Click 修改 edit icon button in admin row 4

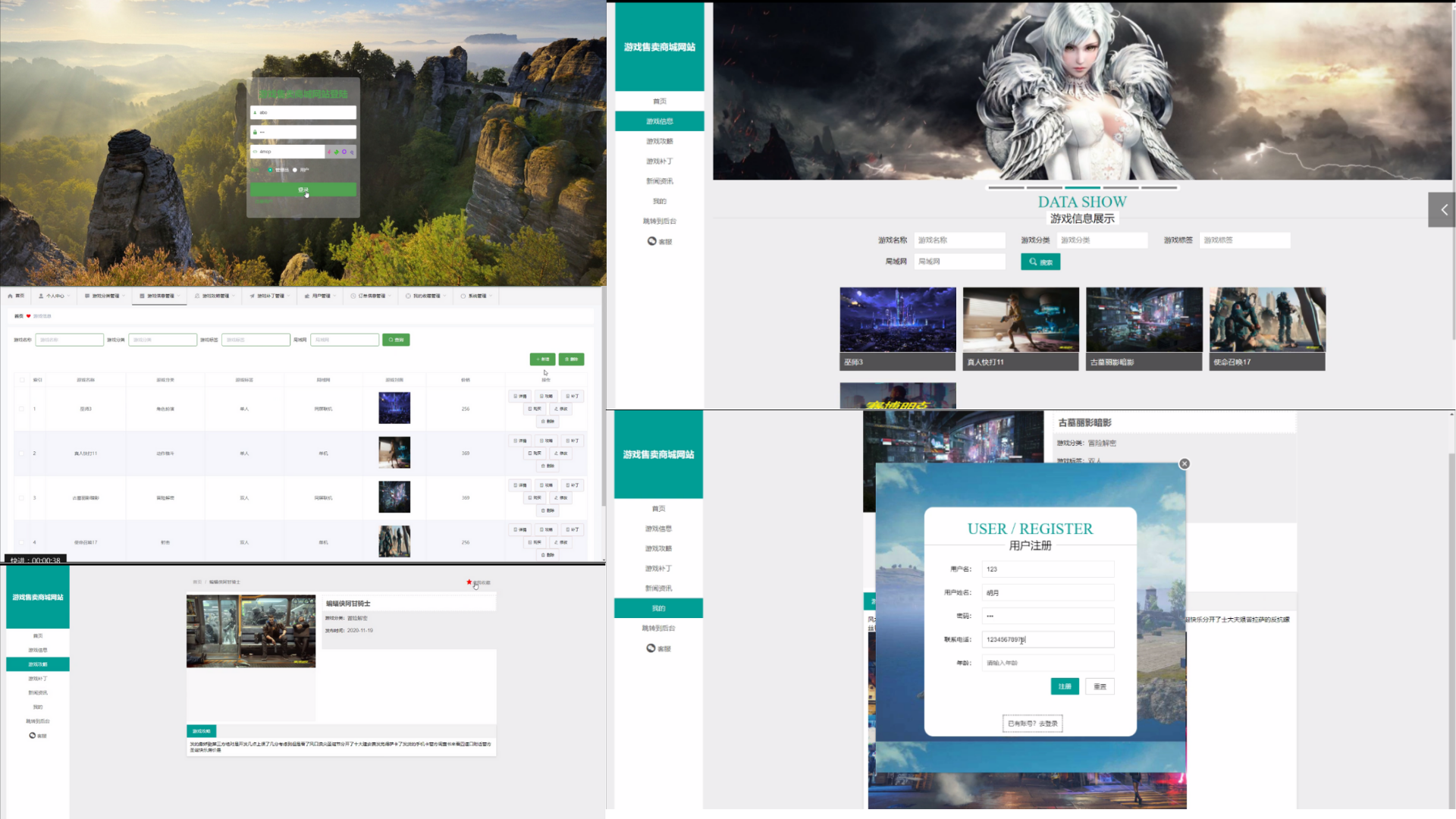560,543
